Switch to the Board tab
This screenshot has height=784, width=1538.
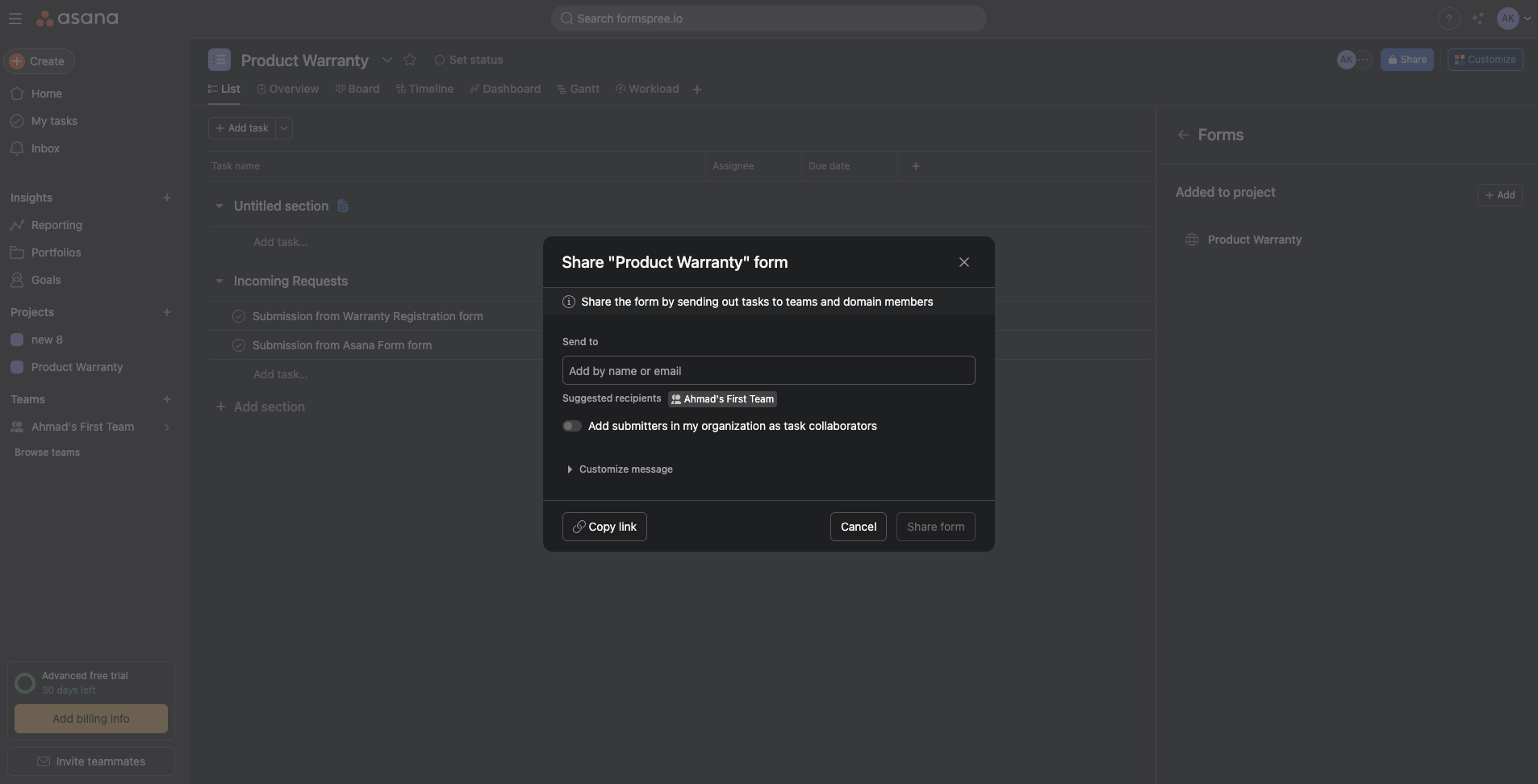click(358, 89)
